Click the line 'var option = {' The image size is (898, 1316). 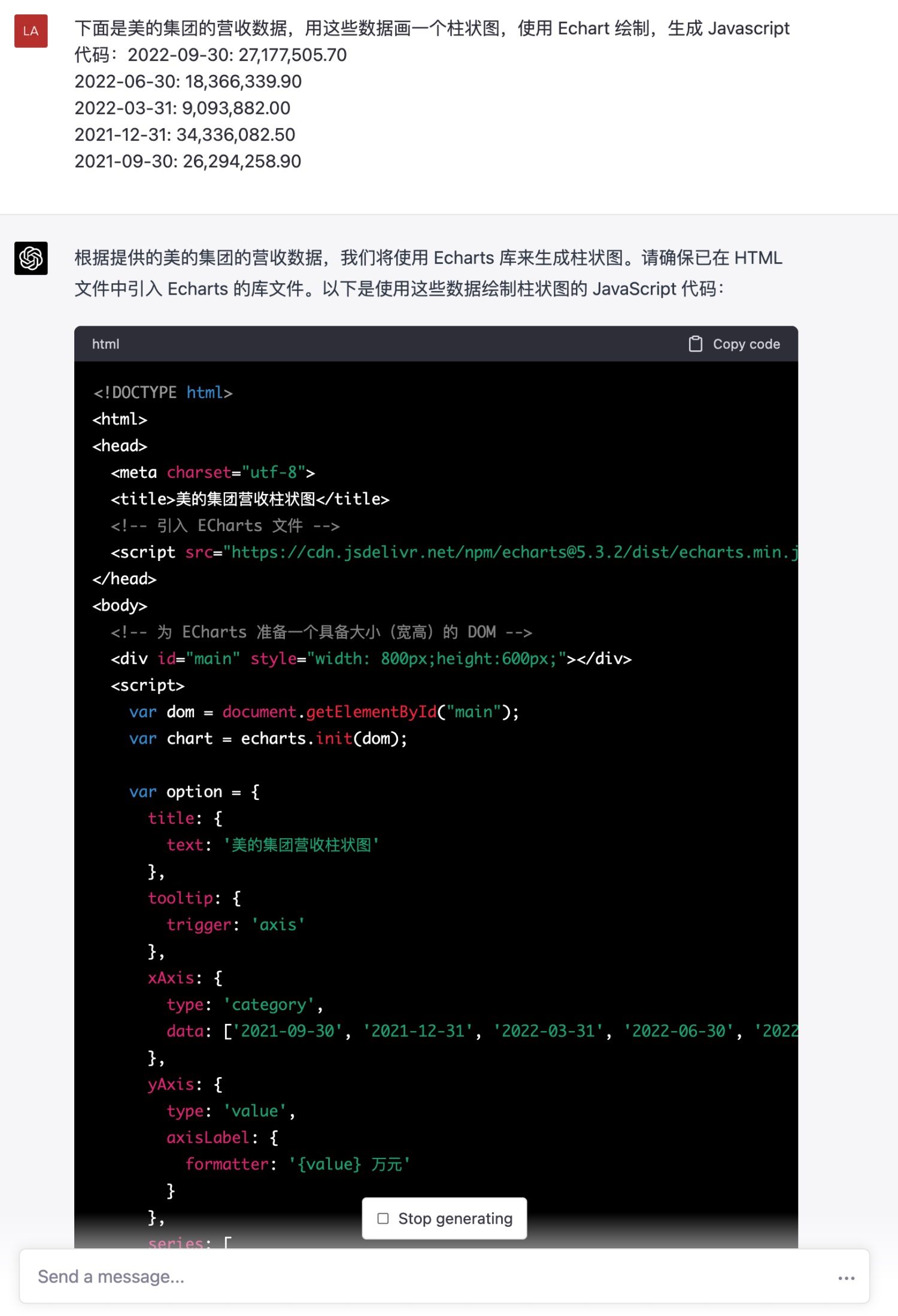[195, 792]
